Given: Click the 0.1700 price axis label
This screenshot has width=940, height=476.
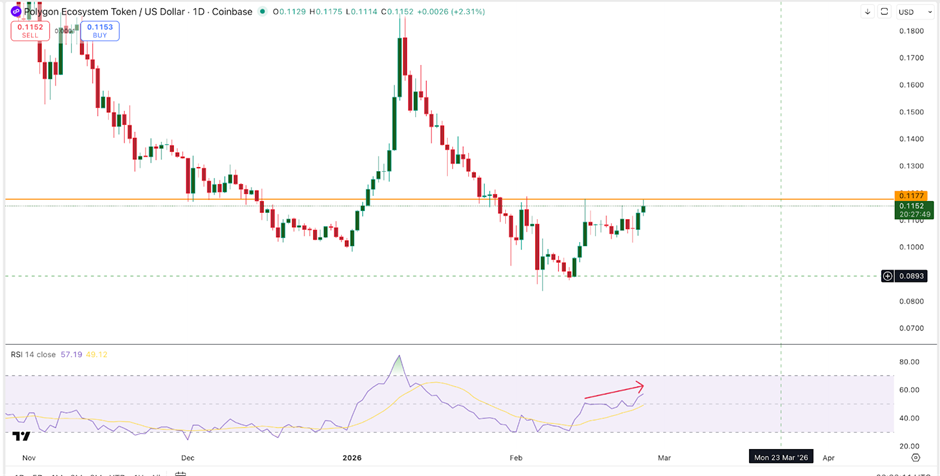Looking at the screenshot, I should tap(910, 58).
